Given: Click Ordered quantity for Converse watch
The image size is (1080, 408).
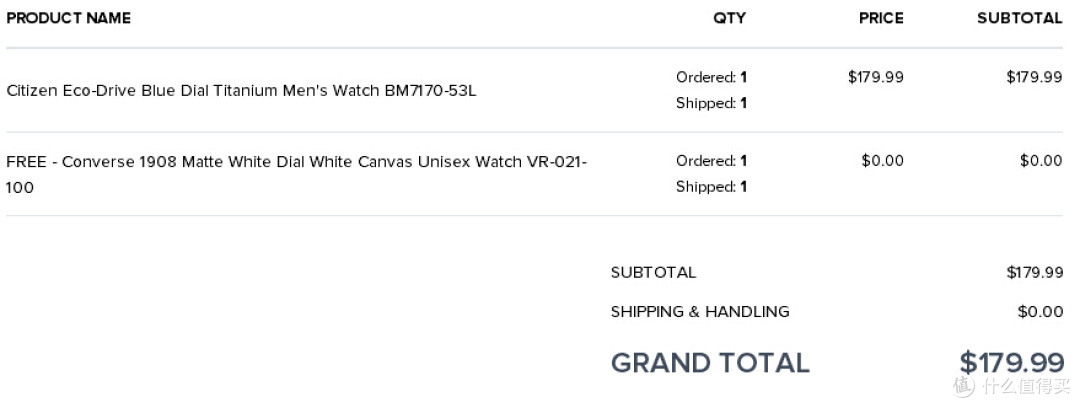Looking at the screenshot, I should coord(712,161).
